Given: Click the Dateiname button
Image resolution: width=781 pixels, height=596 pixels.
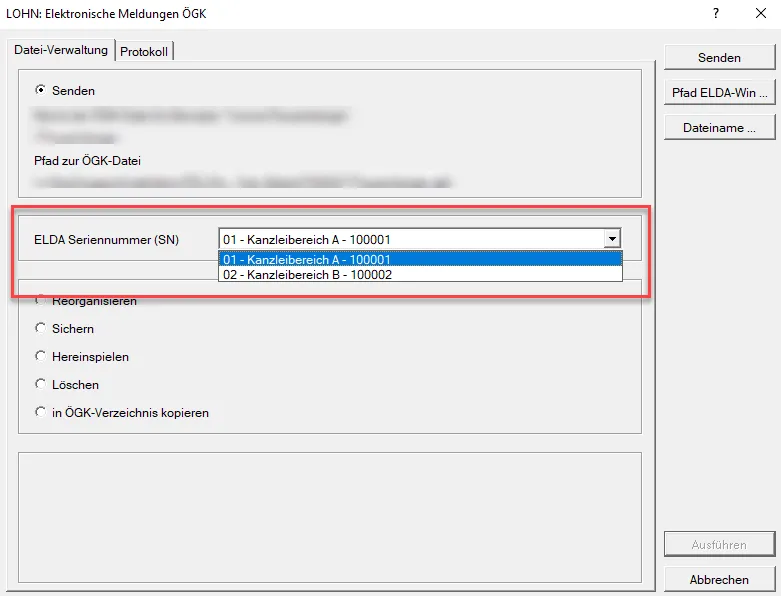Looking at the screenshot, I should pyautogui.click(x=719, y=127).
